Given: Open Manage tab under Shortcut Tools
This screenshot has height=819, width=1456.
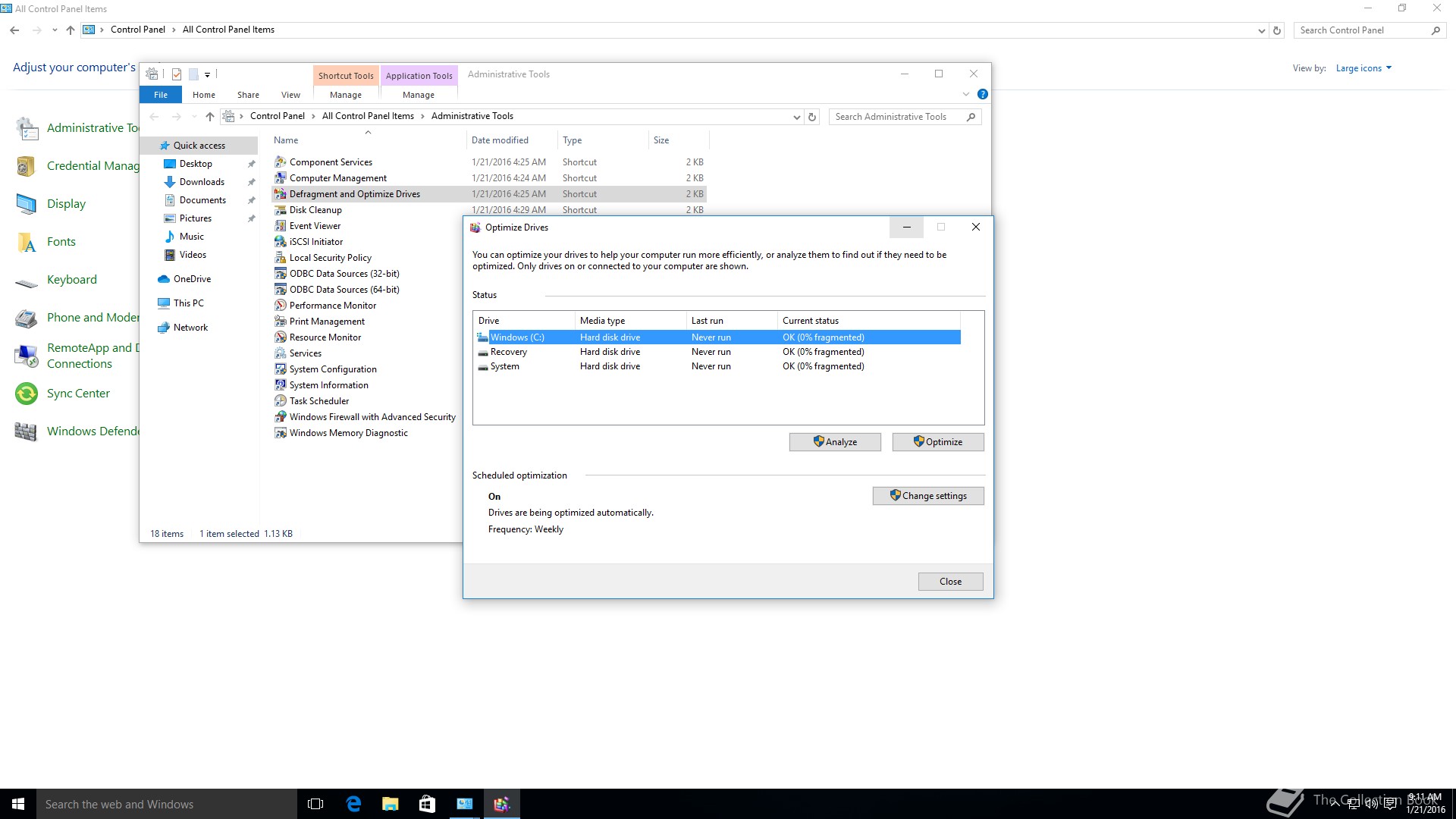Looking at the screenshot, I should [346, 95].
